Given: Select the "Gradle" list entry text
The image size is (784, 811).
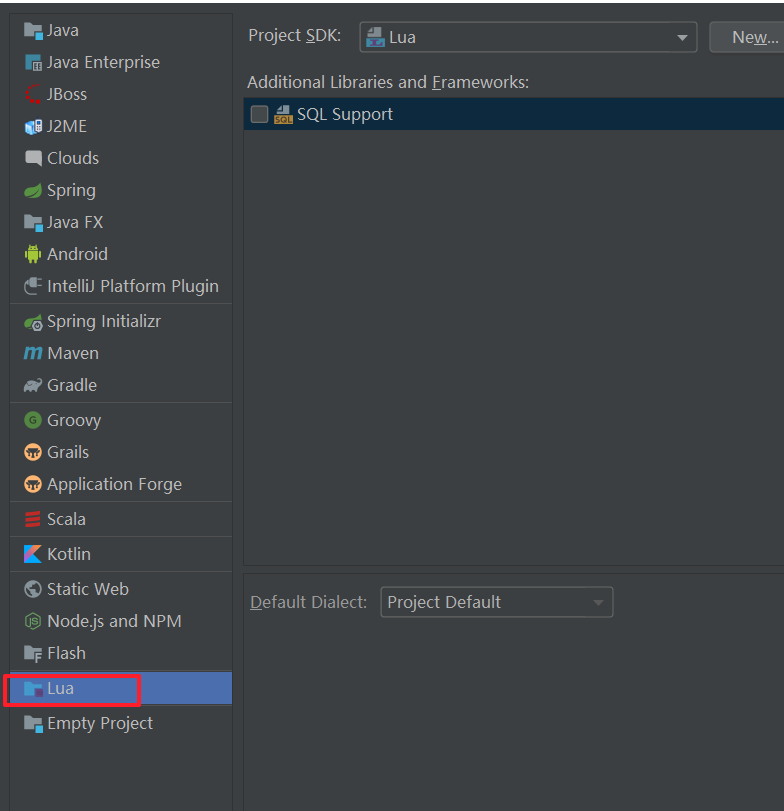Looking at the screenshot, I should tap(72, 385).
